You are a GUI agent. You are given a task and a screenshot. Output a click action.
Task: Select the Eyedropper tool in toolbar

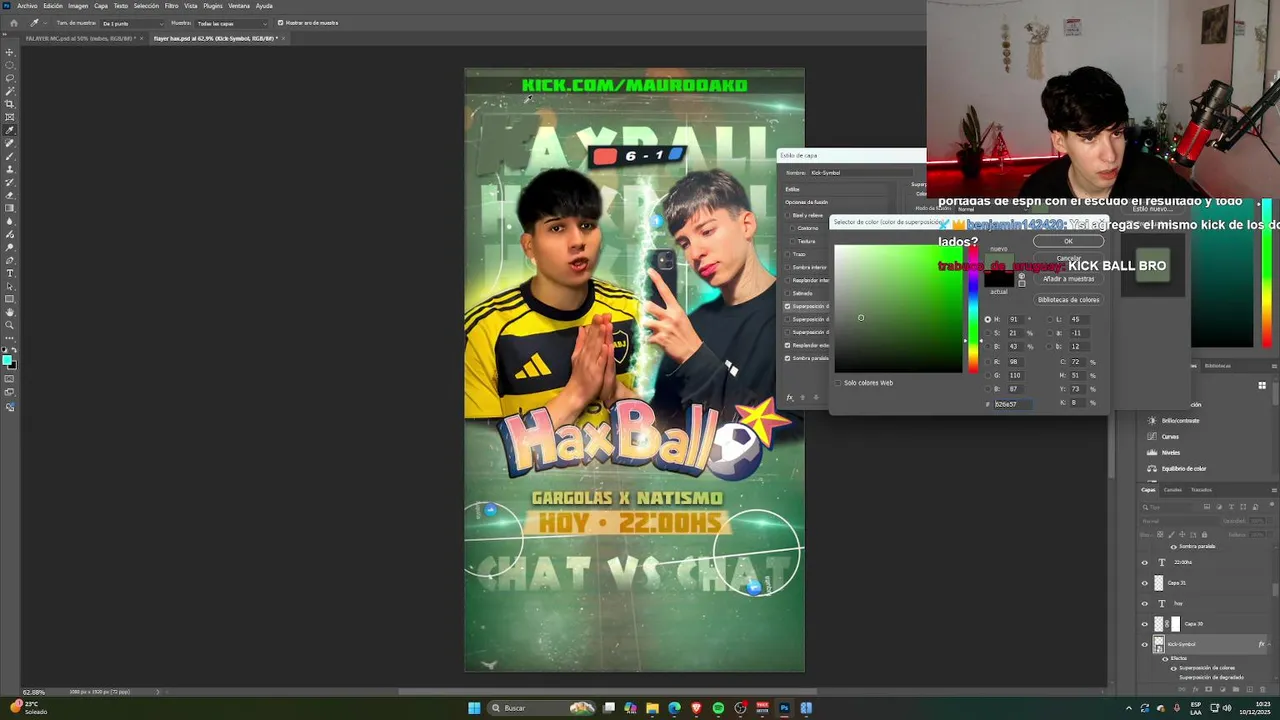(10, 130)
